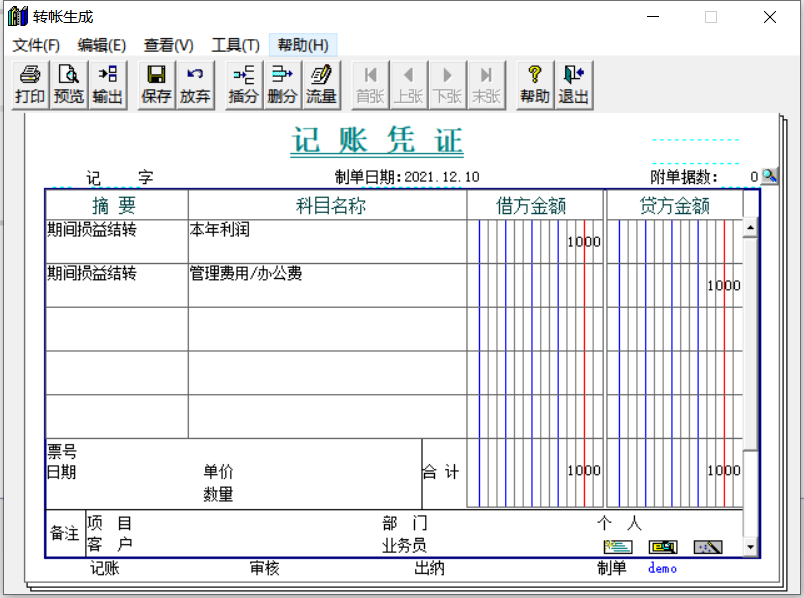Click the magnifier beside 附单据数
The image size is (804, 598).
click(767, 174)
